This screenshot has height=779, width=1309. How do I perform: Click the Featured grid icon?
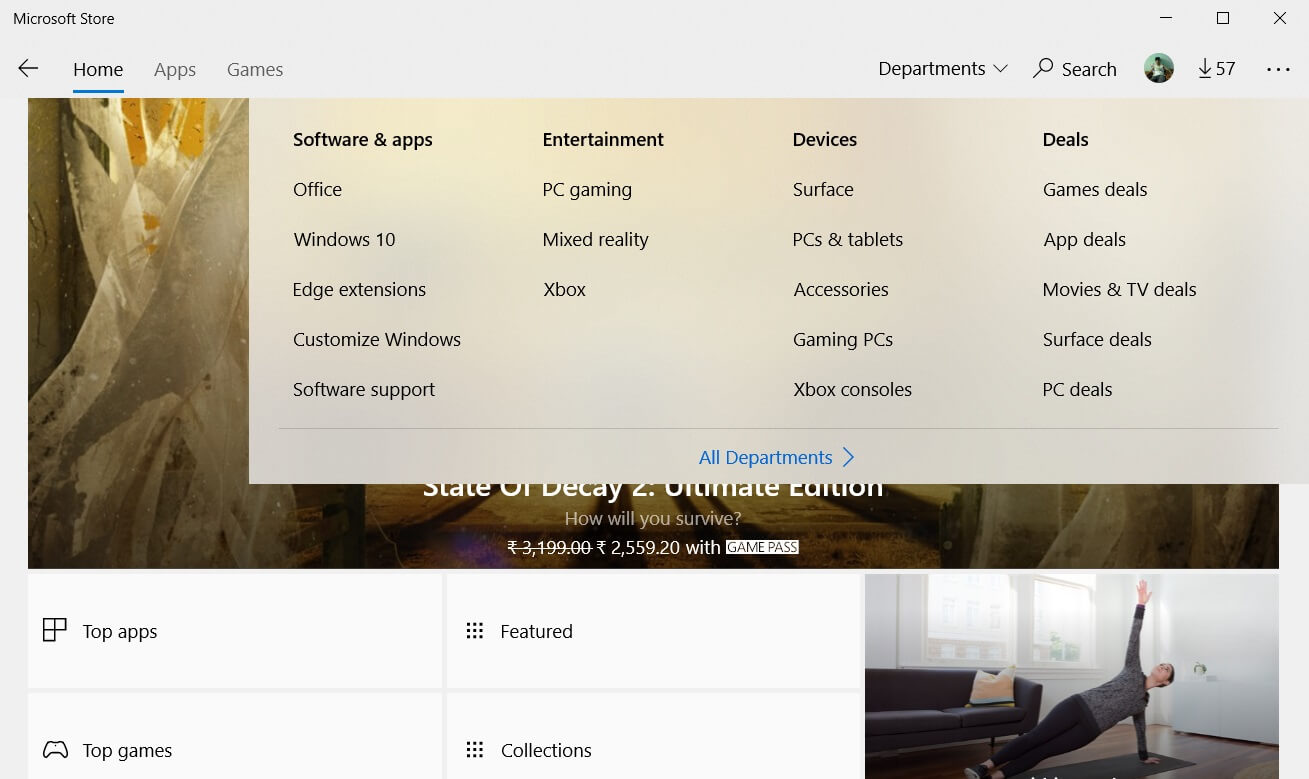475,631
